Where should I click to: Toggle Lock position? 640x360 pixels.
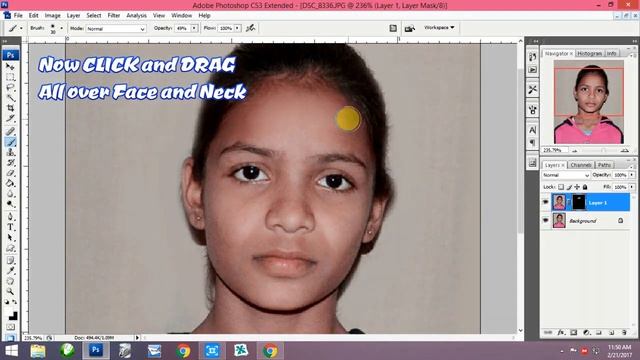(577, 187)
